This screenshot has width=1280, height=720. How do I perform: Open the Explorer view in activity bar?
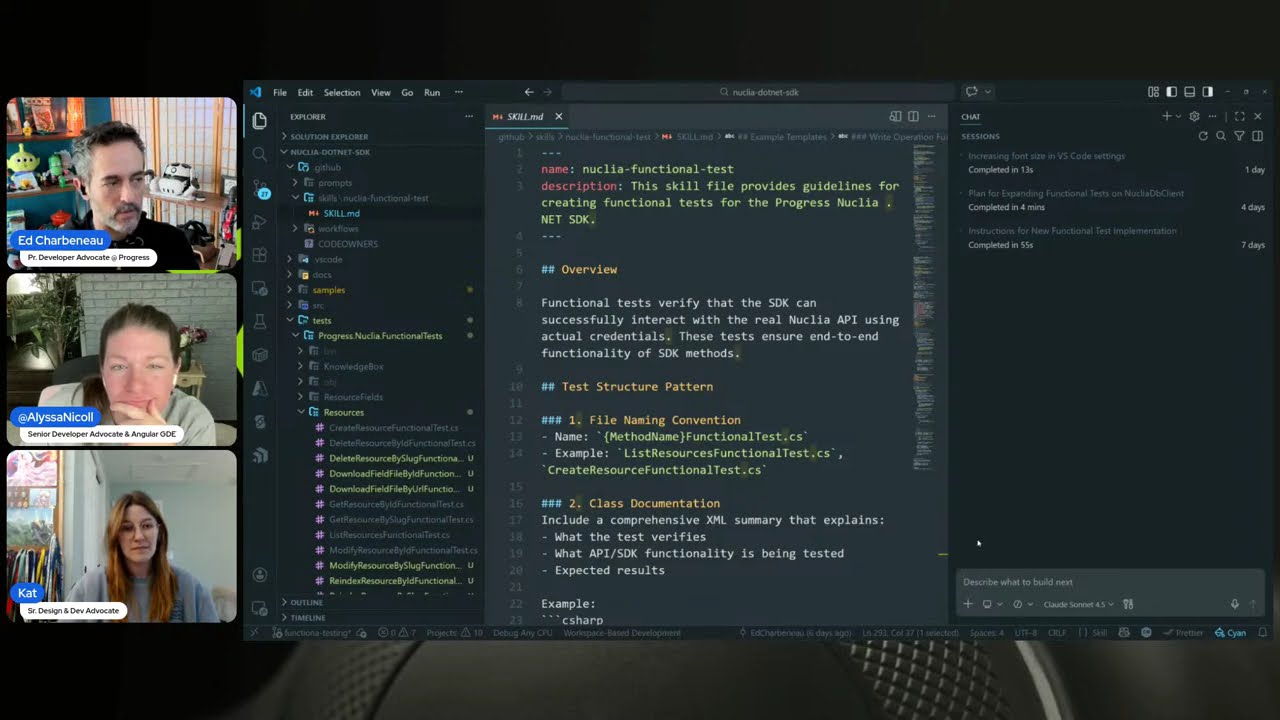[260, 120]
